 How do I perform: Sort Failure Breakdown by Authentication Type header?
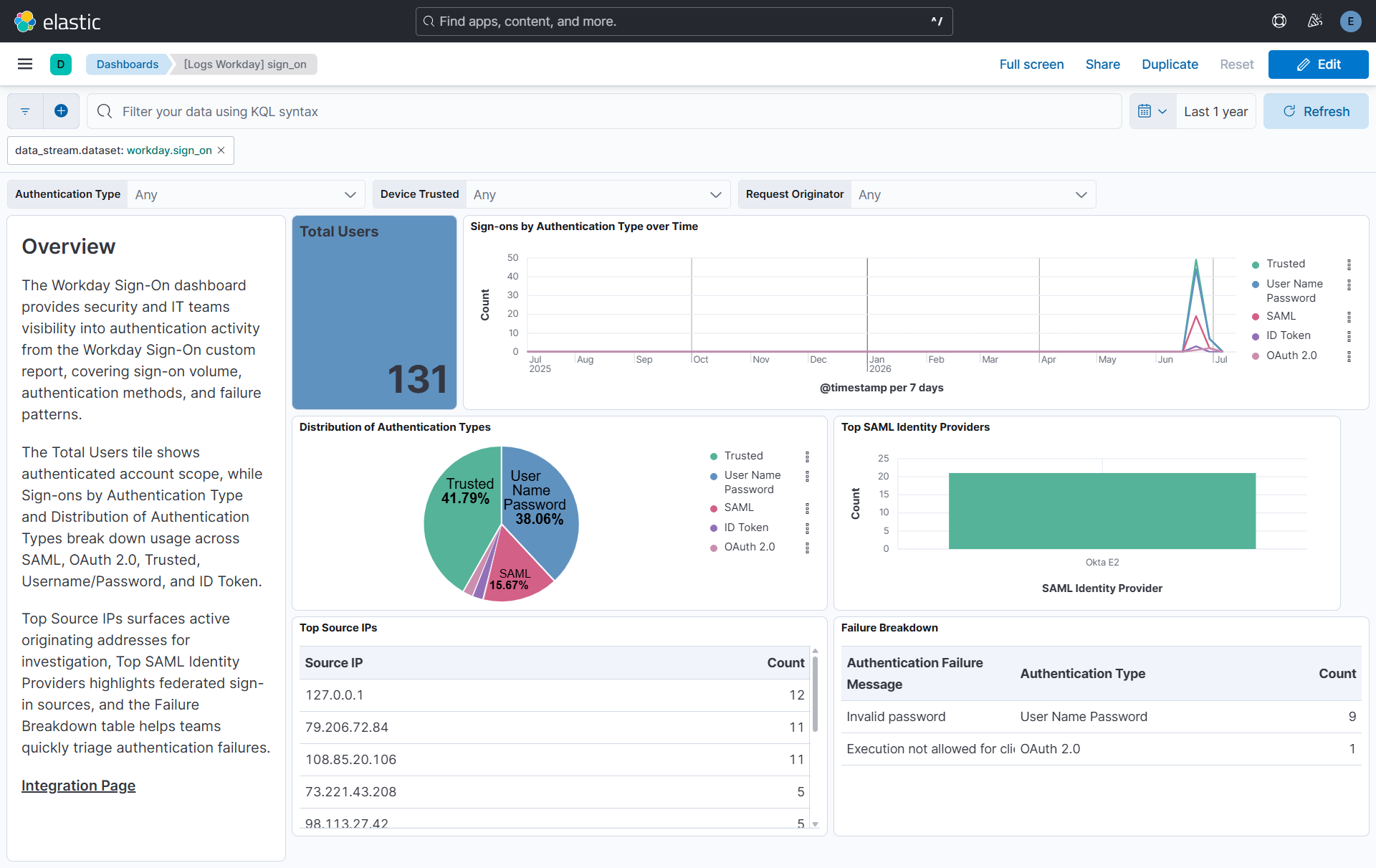pos(1082,674)
